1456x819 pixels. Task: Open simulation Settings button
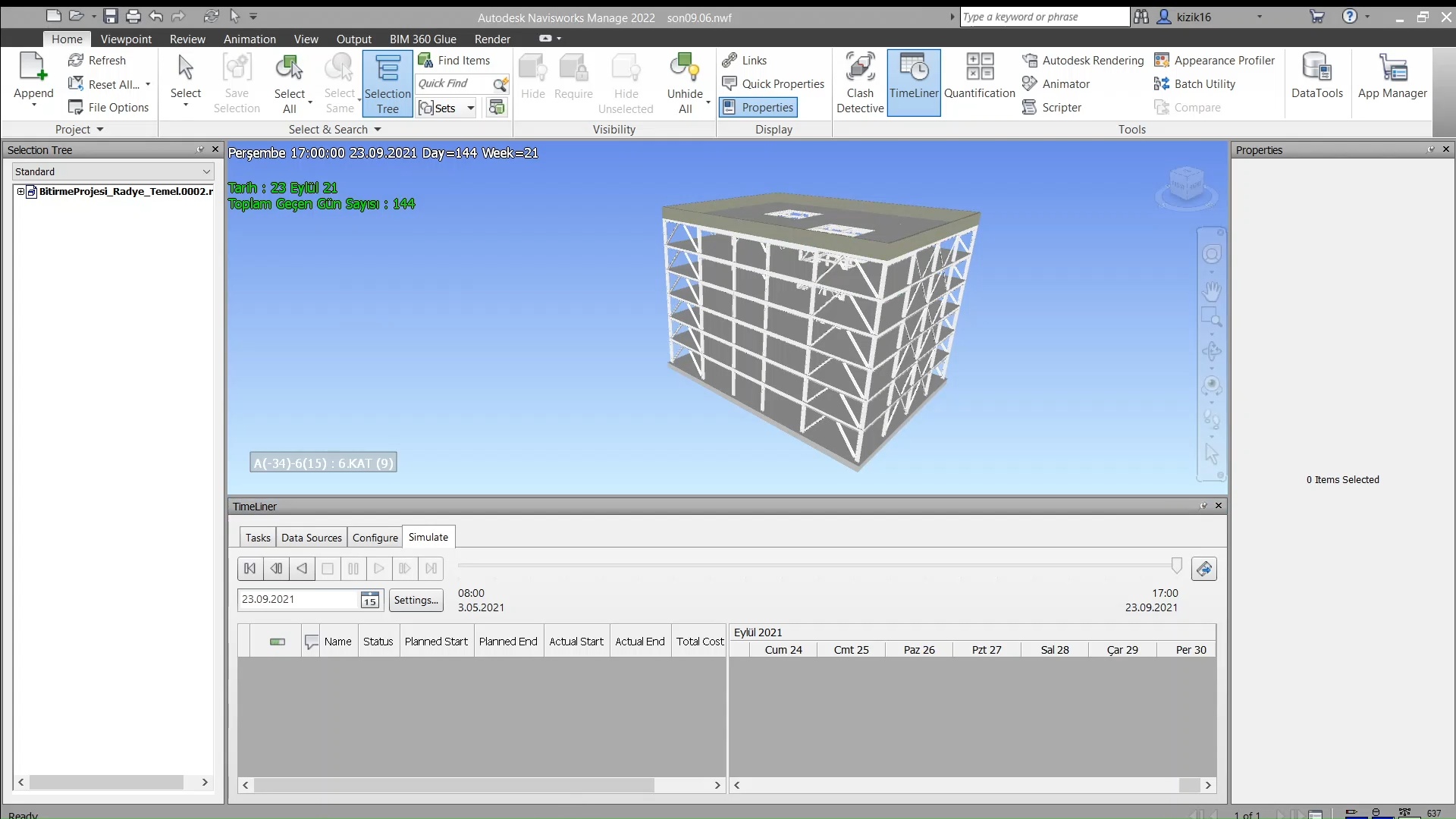point(416,600)
